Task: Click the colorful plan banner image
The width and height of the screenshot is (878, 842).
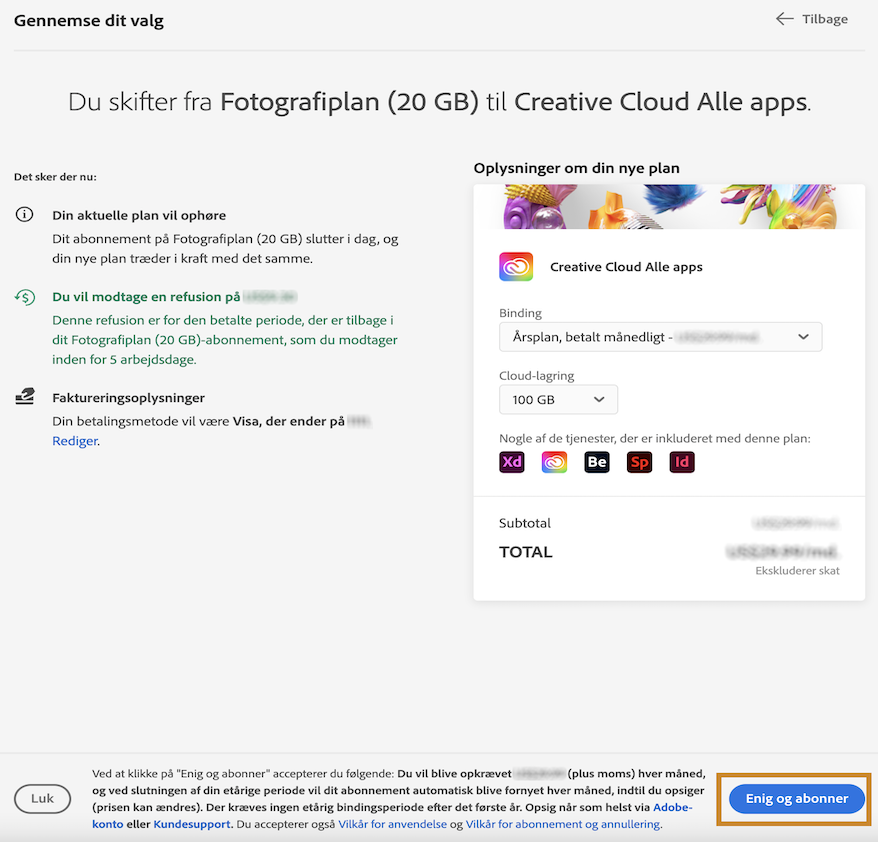Action: 668,205
